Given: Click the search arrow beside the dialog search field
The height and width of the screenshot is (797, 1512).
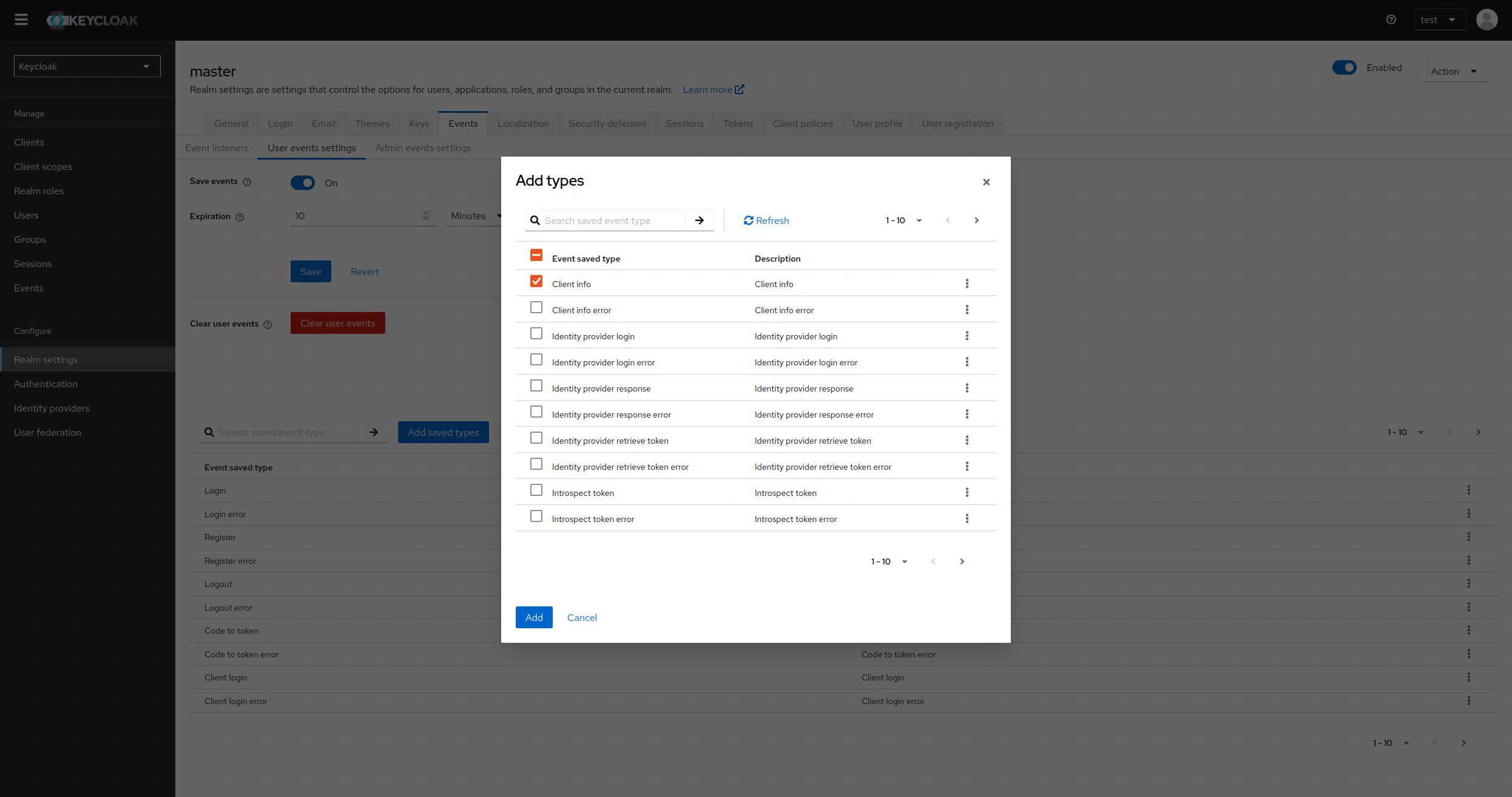Looking at the screenshot, I should [x=700, y=220].
